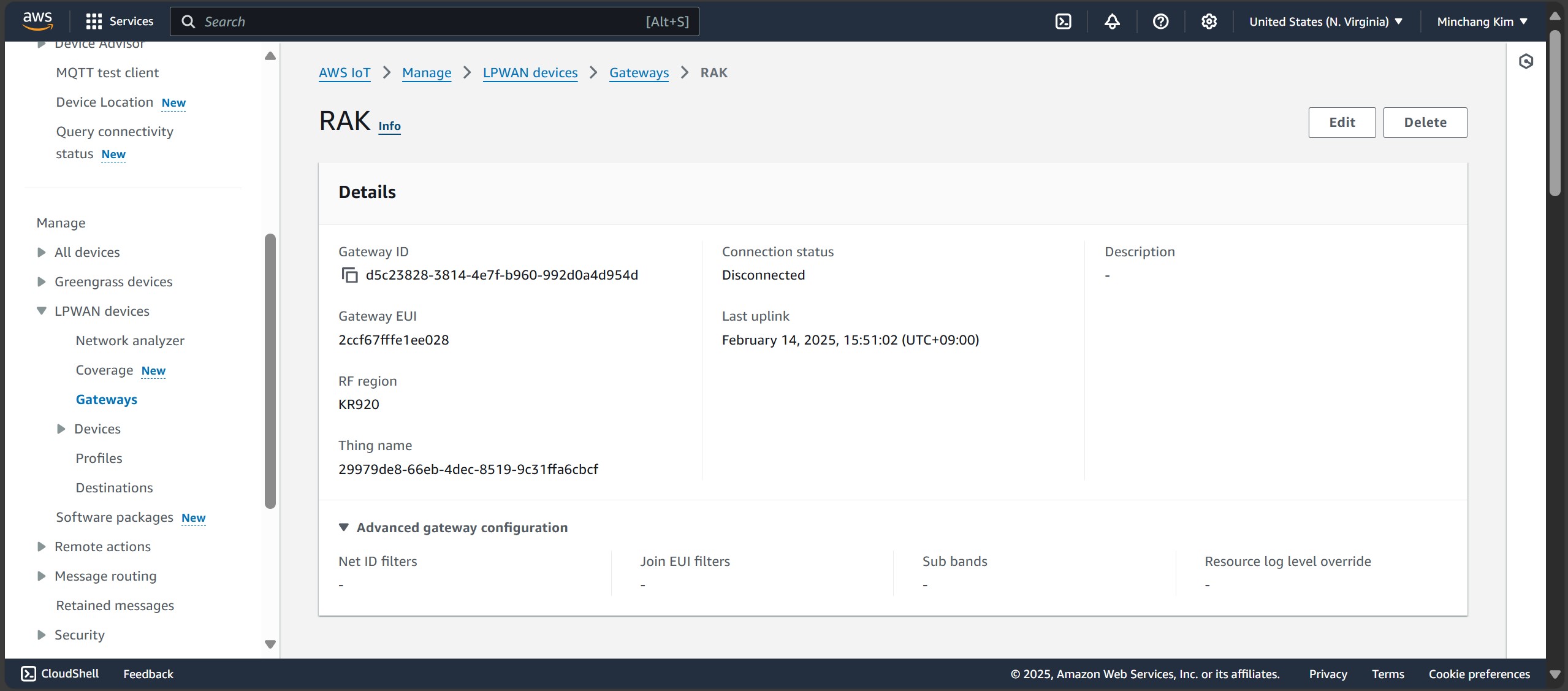The image size is (1568, 691).
Task: Open Terms link
Action: click(1388, 673)
